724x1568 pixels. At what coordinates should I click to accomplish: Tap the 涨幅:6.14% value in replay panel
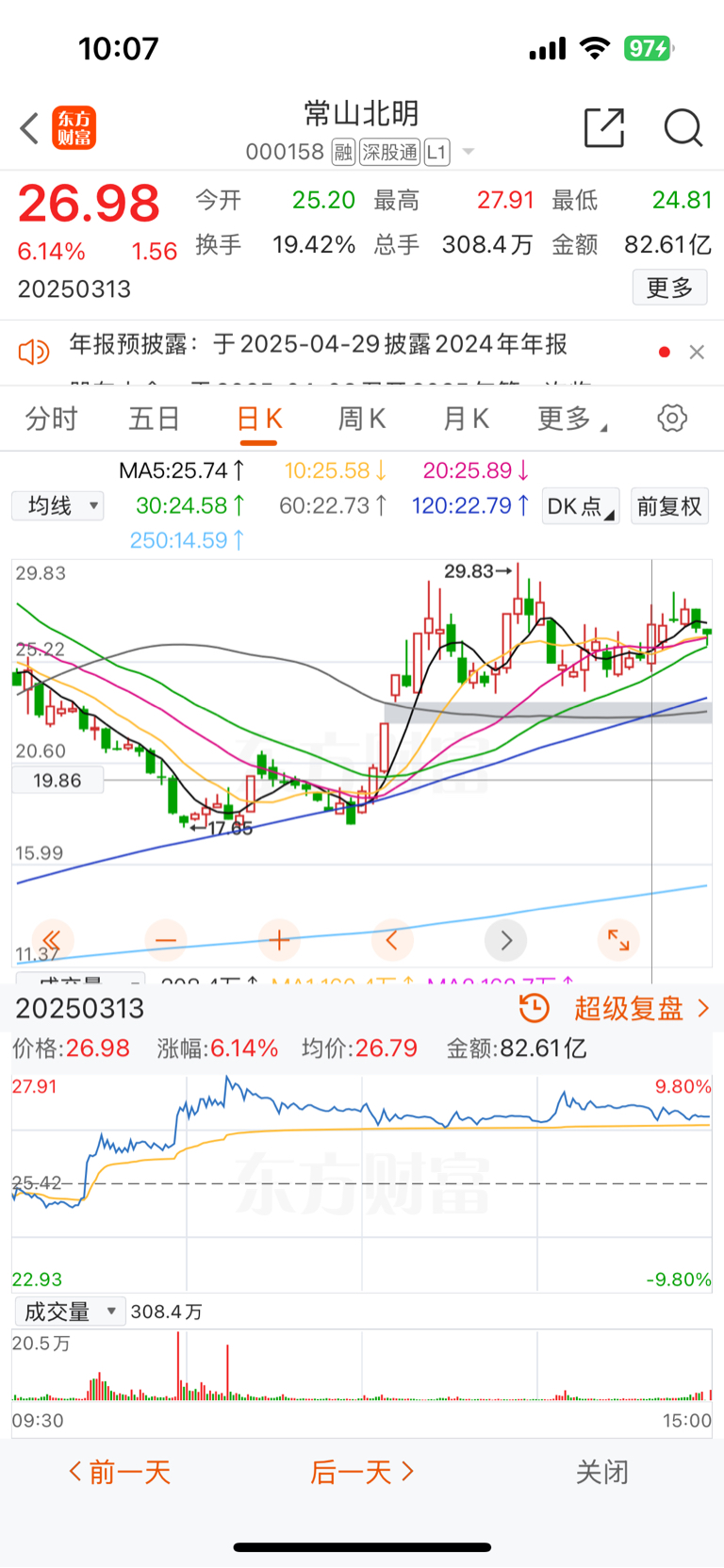218,1048
